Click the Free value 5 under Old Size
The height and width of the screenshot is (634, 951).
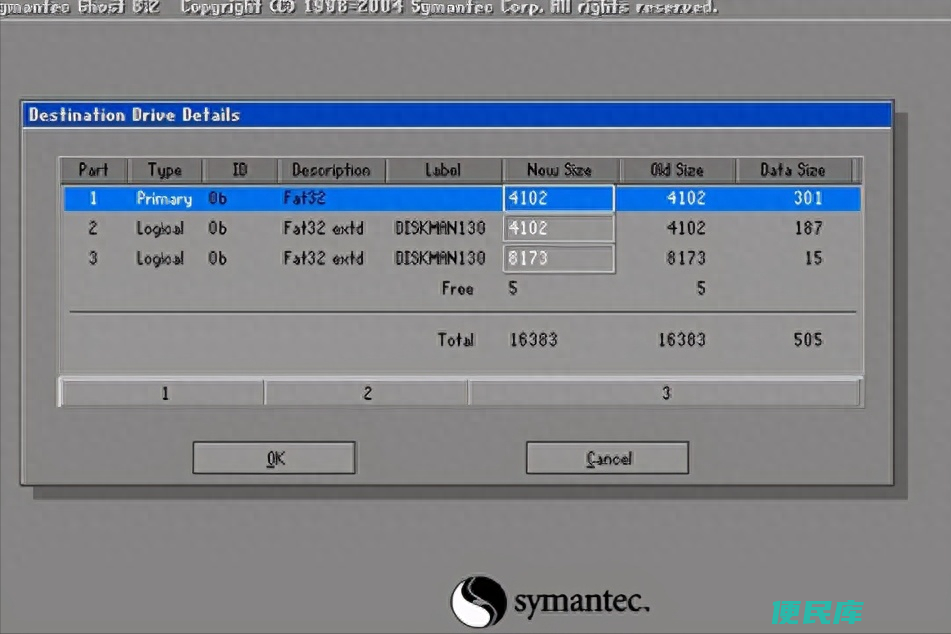click(701, 289)
